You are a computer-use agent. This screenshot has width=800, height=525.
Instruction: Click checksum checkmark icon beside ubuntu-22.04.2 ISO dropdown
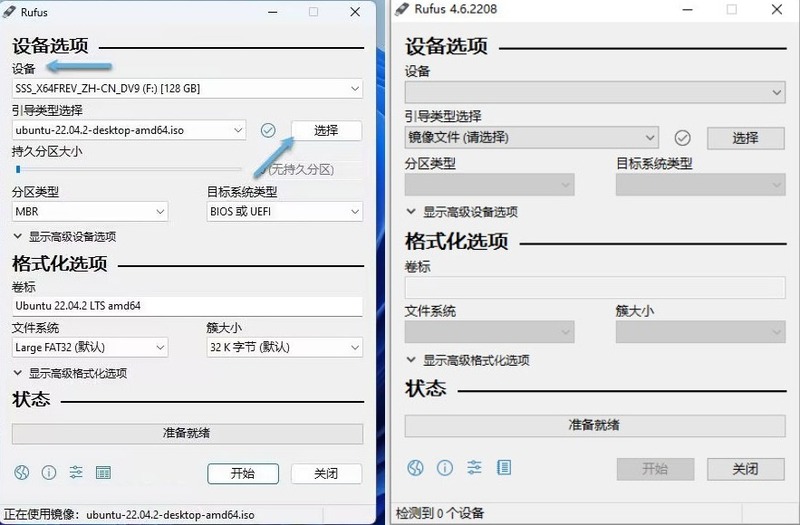tap(268, 130)
